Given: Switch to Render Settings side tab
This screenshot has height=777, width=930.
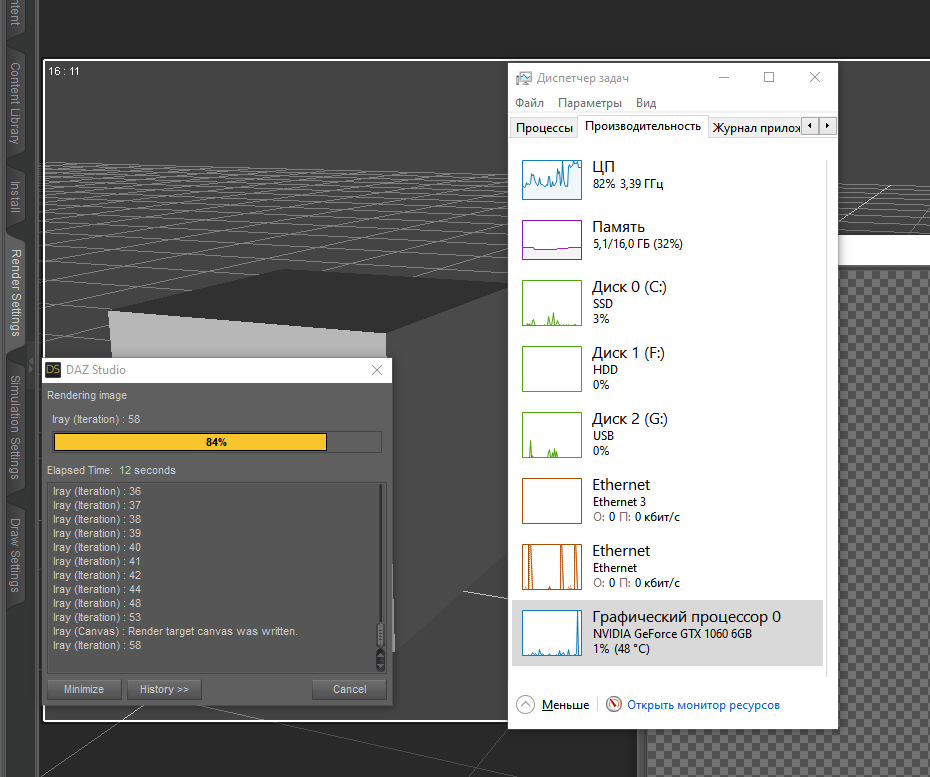Looking at the screenshot, I should 15,293.
